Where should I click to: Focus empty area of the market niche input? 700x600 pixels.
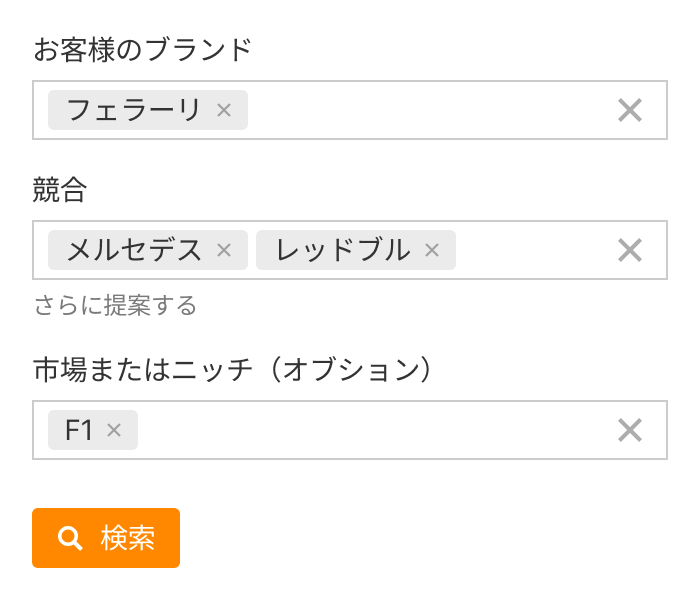coord(370,430)
